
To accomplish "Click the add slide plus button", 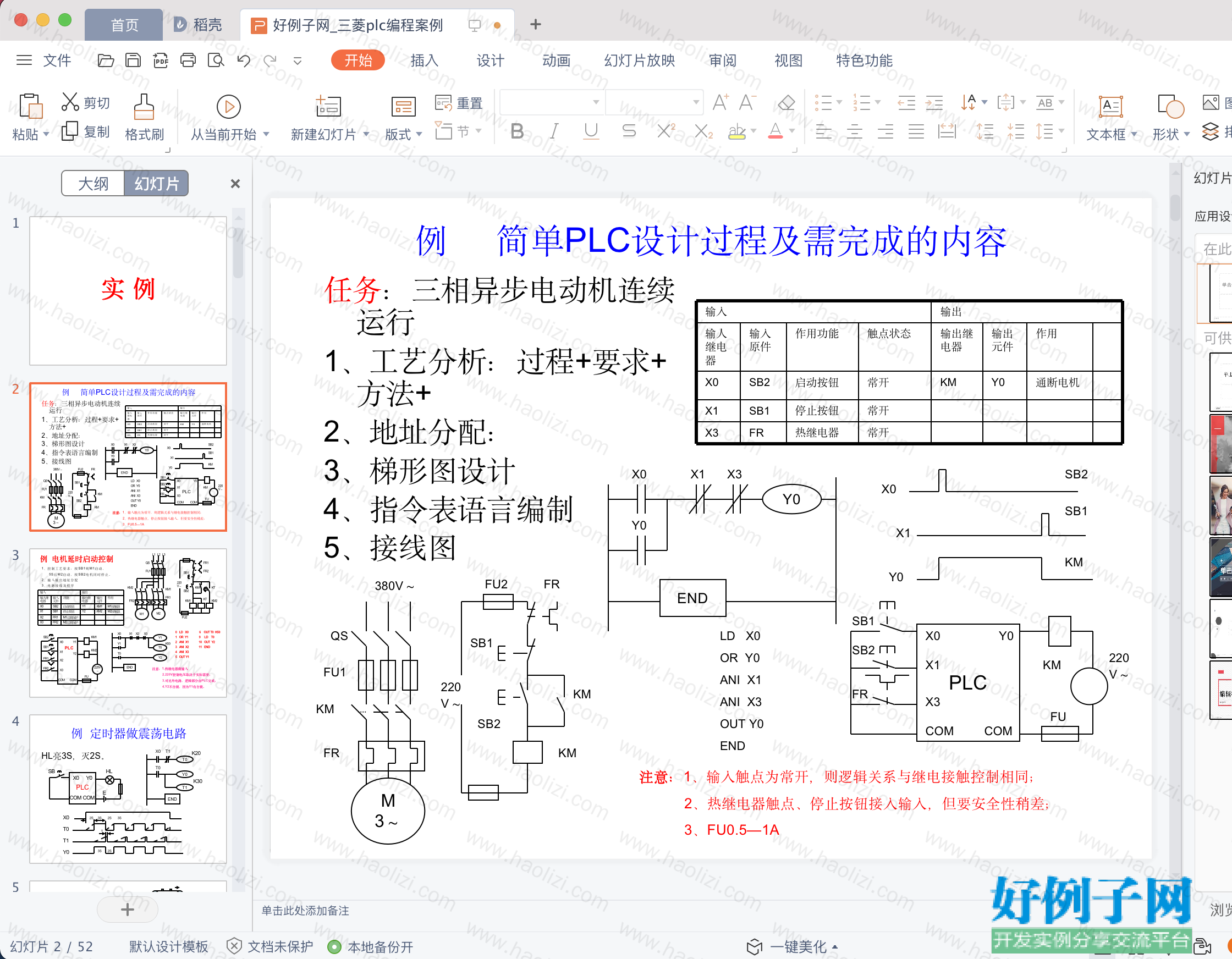I will [128, 909].
